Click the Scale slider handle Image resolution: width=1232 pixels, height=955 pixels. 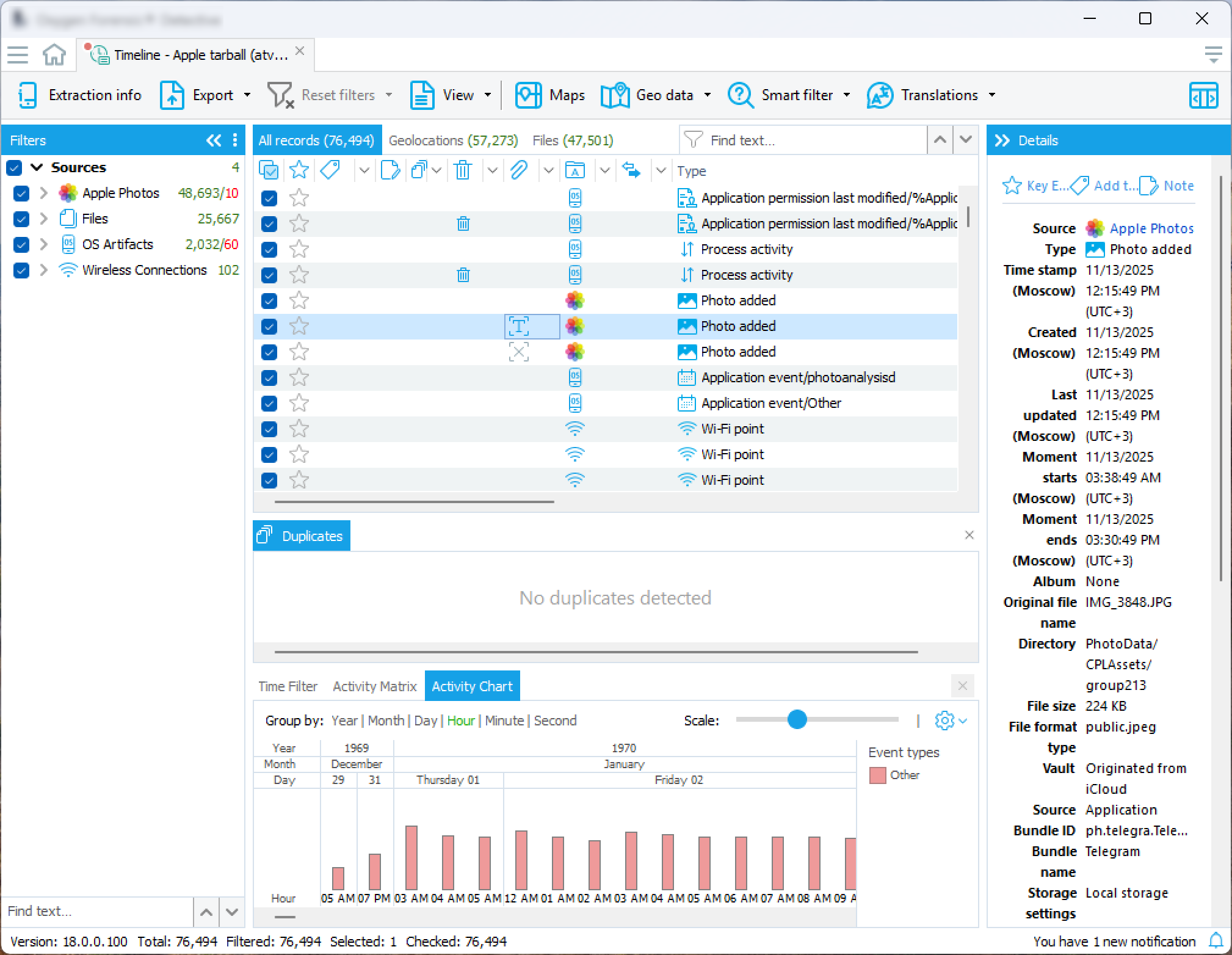point(797,720)
